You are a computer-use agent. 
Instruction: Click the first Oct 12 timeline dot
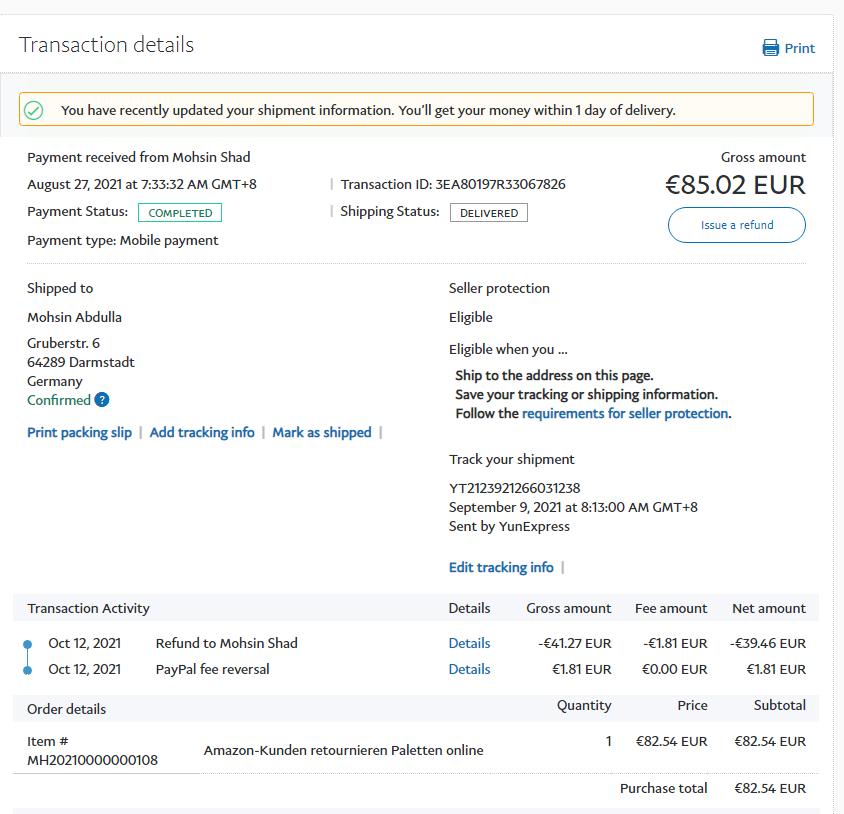point(28,644)
